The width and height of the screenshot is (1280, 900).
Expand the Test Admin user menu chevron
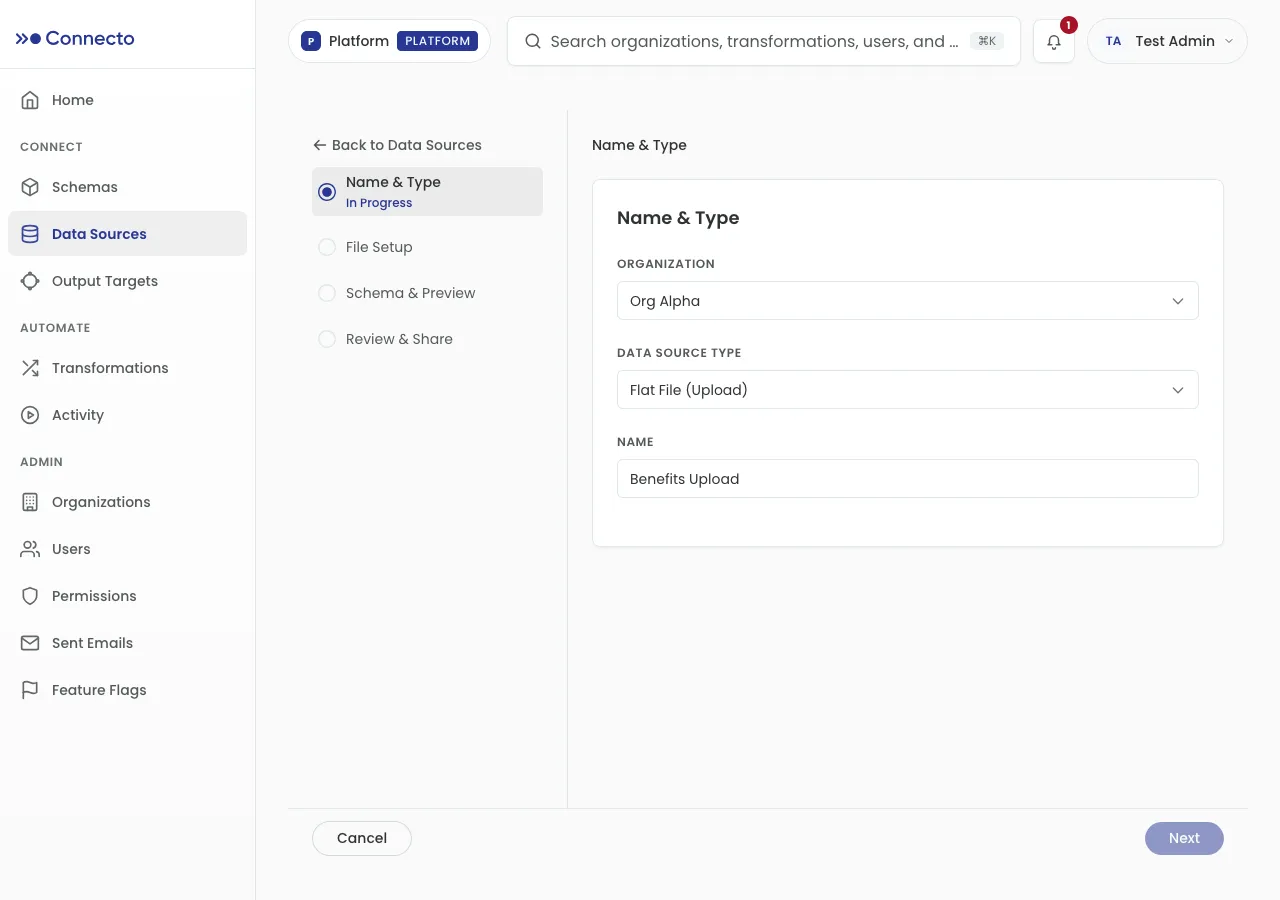click(1229, 41)
